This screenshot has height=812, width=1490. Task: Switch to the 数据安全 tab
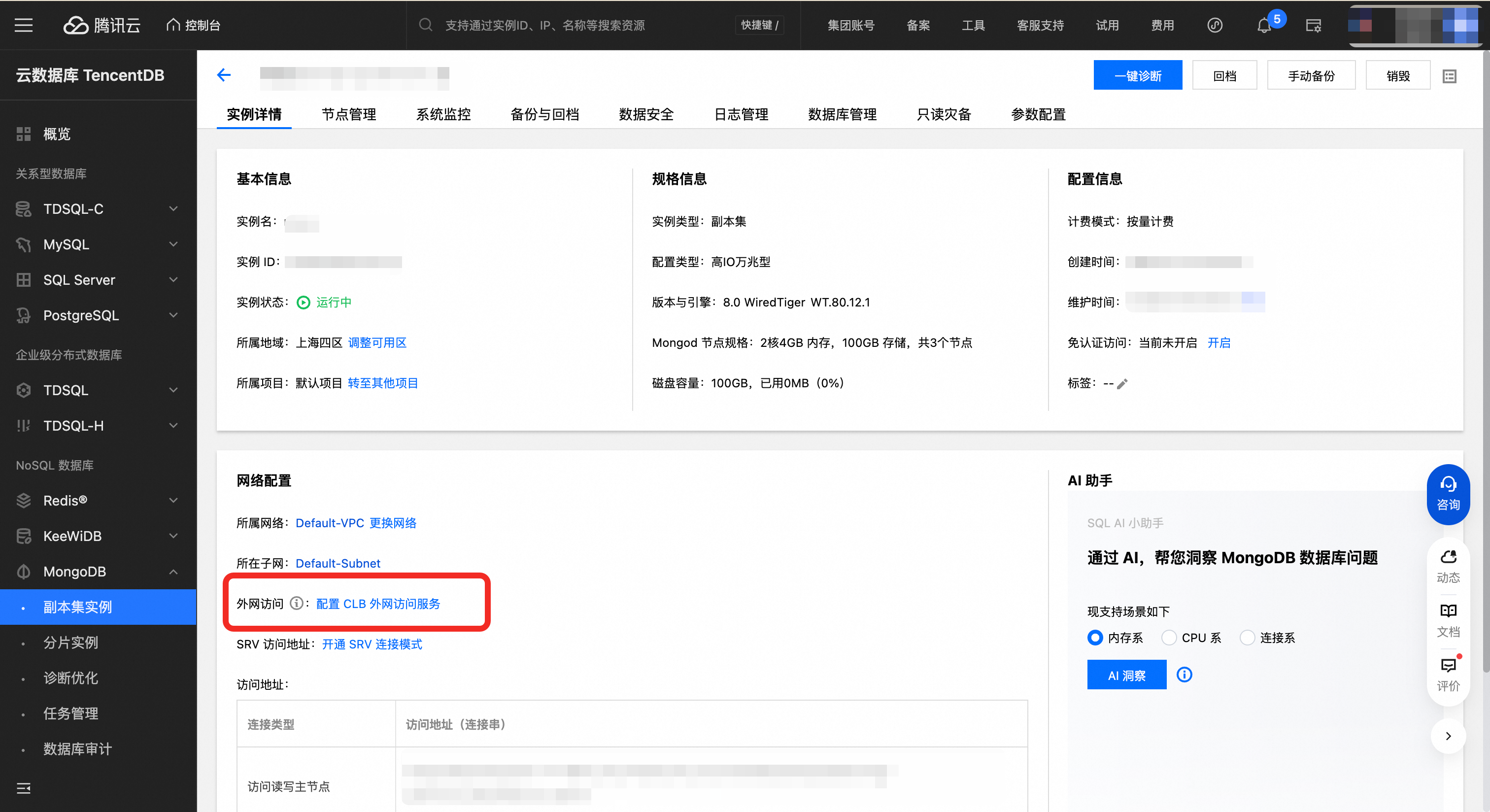[x=646, y=114]
